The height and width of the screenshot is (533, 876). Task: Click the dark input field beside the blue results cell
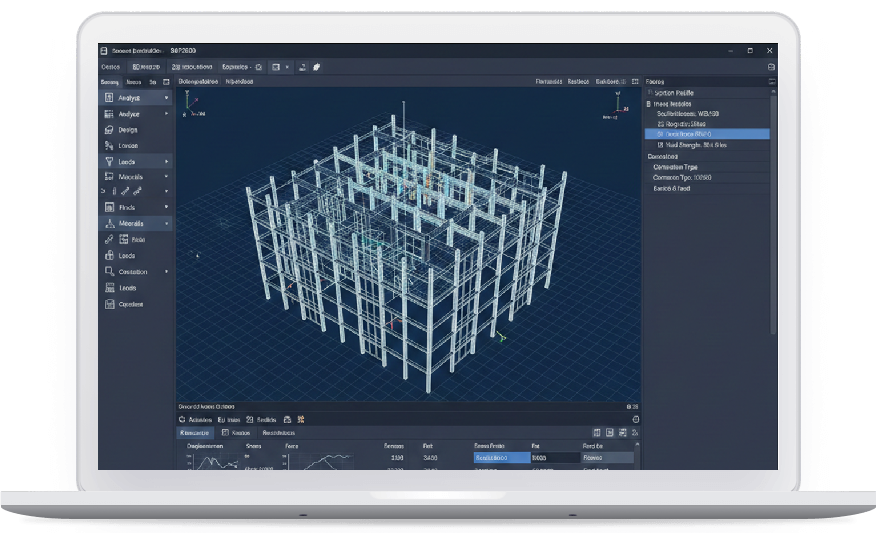[555, 458]
